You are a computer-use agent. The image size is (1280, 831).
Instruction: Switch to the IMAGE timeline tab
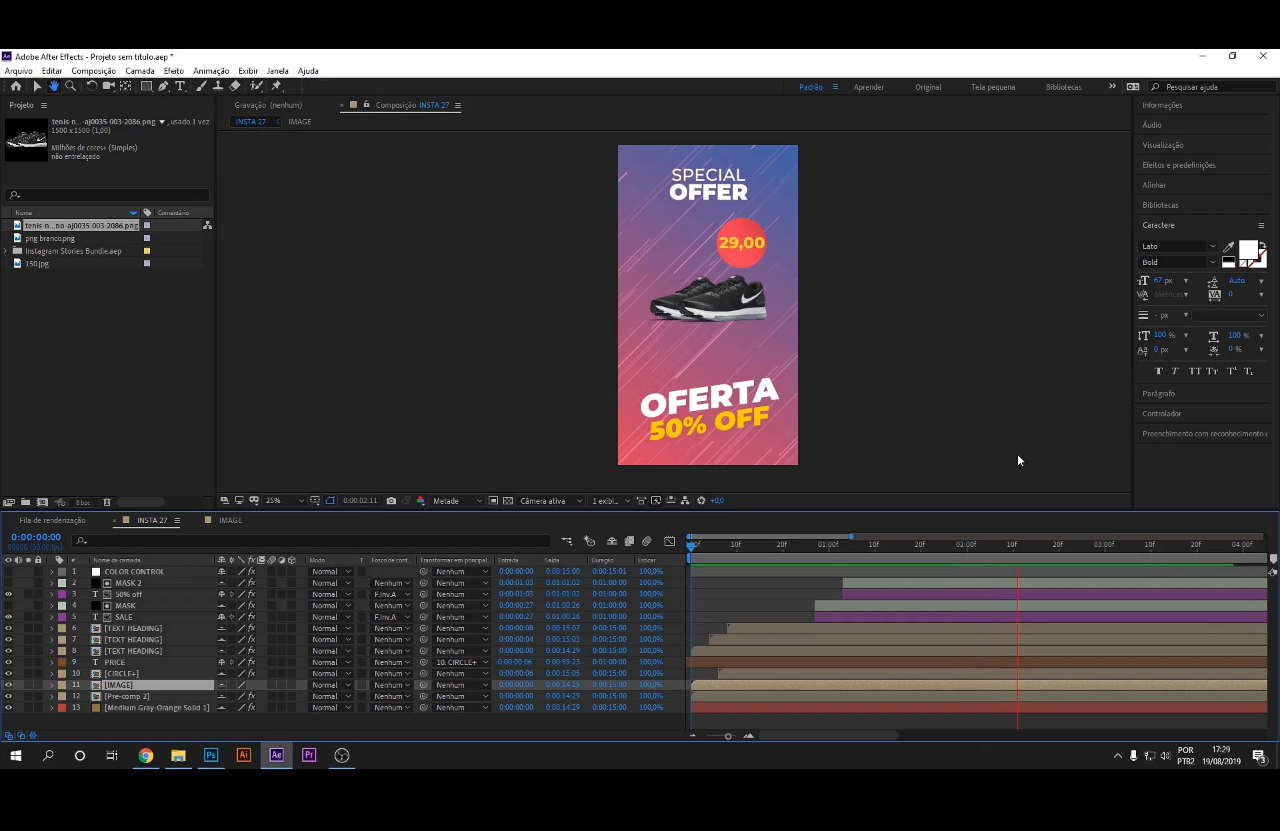pos(230,520)
